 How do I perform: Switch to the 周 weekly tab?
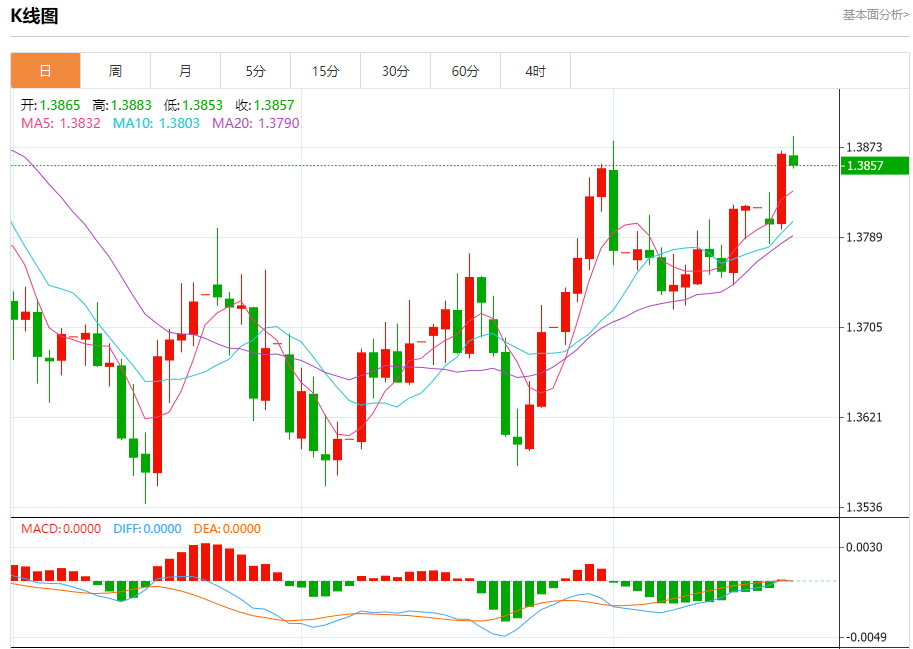tap(115, 71)
